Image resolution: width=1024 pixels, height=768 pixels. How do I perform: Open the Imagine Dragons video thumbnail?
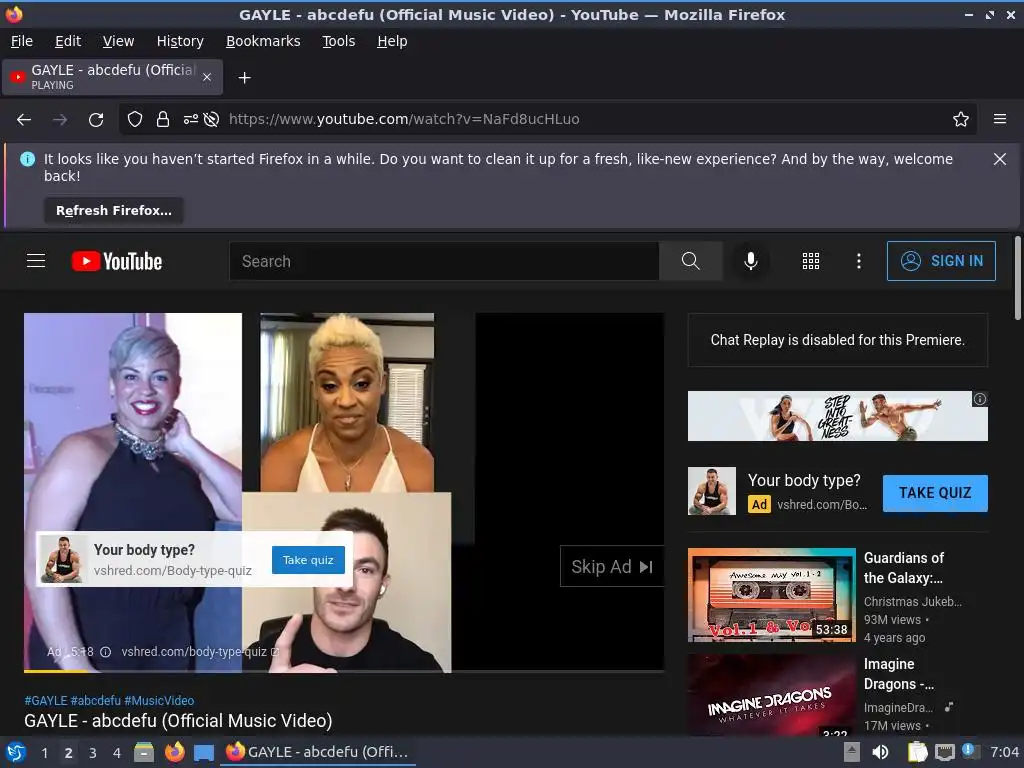pyautogui.click(x=771, y=695)
